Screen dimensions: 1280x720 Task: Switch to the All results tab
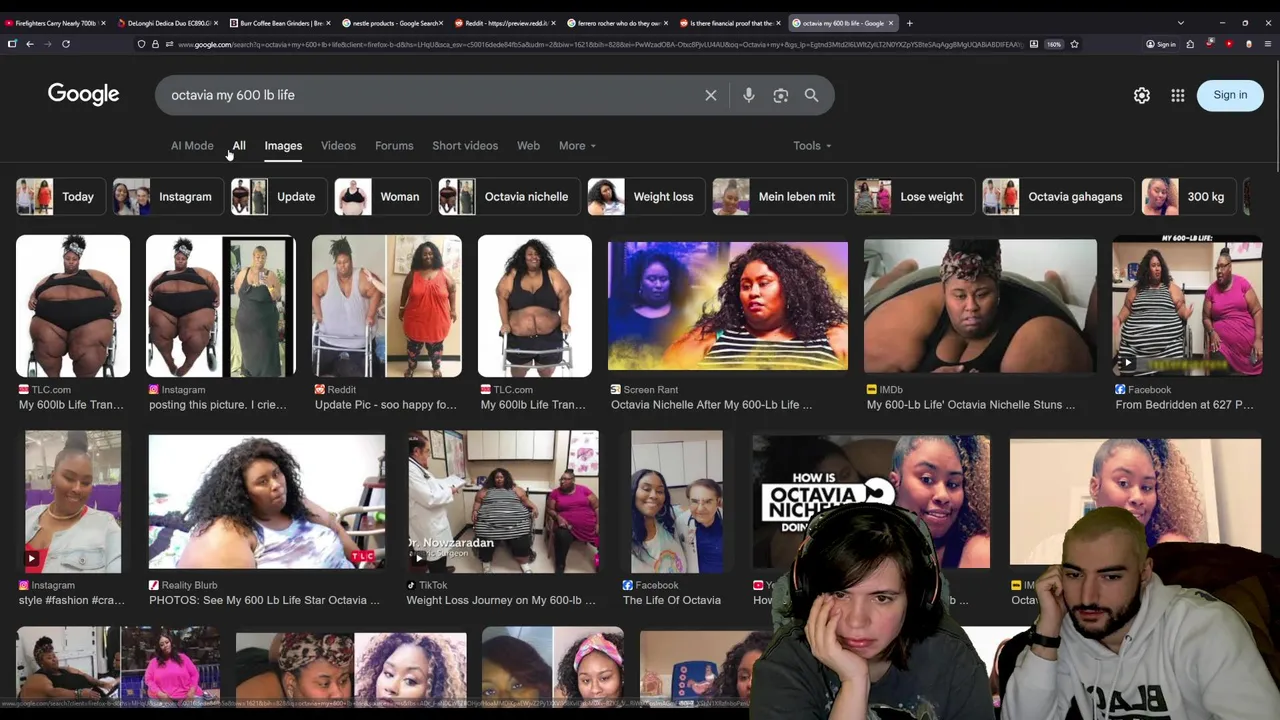point(239,146)
